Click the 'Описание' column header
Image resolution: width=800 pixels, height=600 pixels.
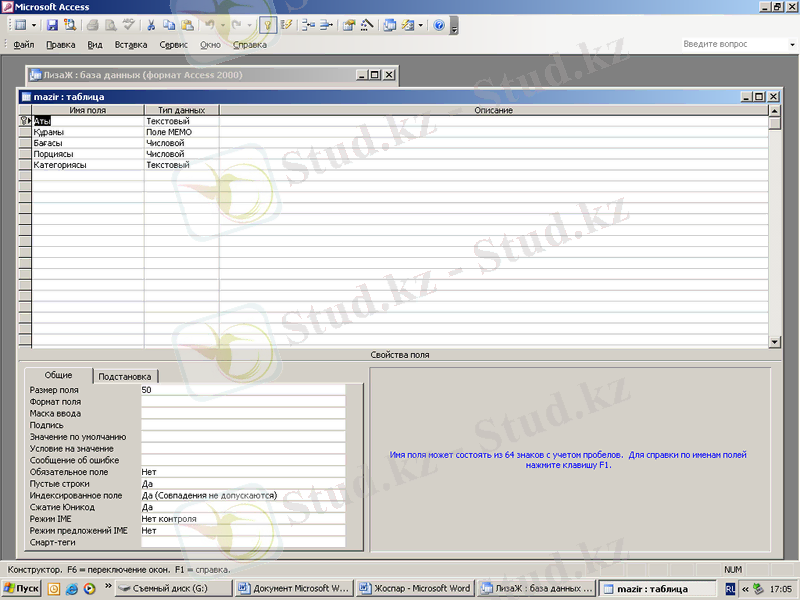click(x=494, y=110)
